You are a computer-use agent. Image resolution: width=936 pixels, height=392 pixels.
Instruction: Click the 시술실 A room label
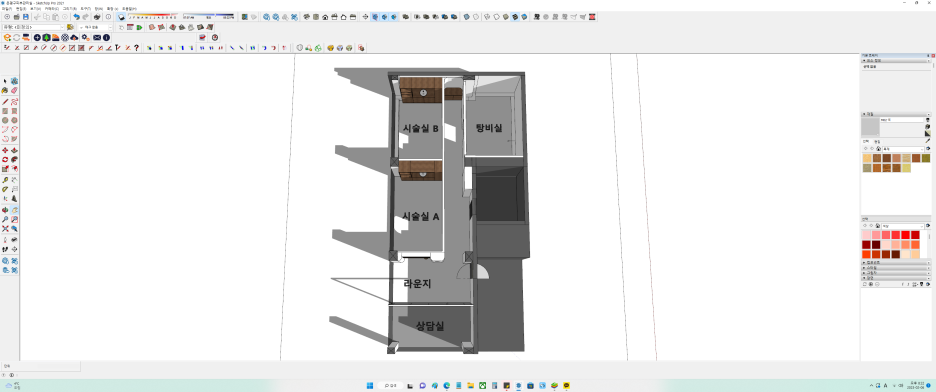pos(421,217)
